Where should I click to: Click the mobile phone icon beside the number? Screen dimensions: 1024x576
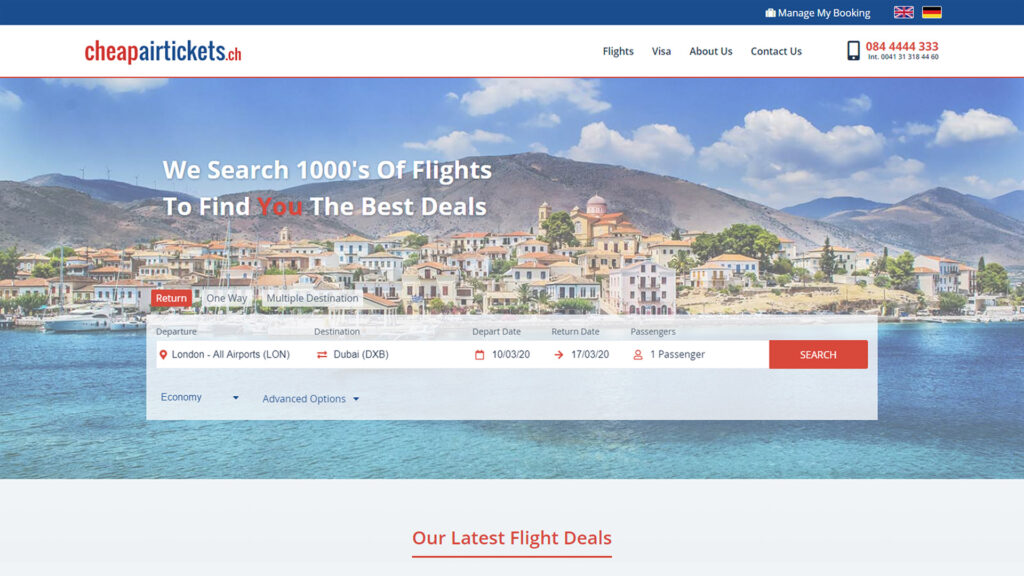(853, 50)
